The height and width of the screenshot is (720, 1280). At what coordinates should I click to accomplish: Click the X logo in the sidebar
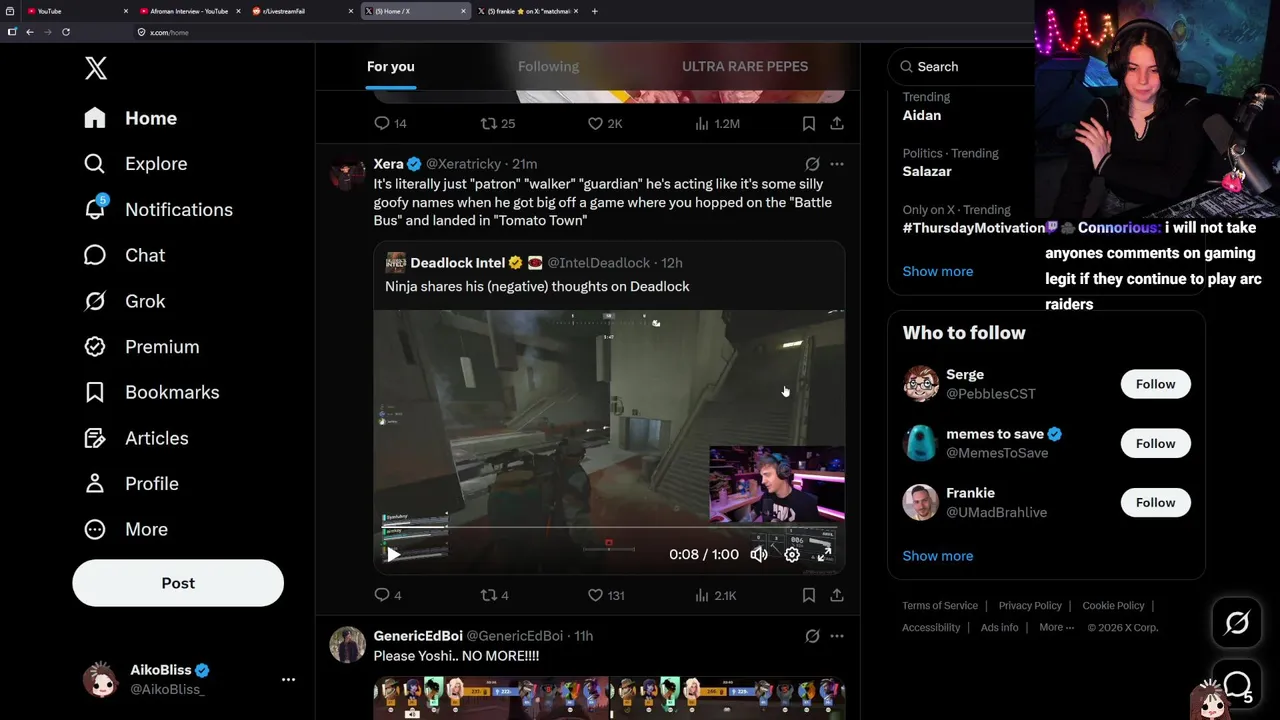point(96,68)
